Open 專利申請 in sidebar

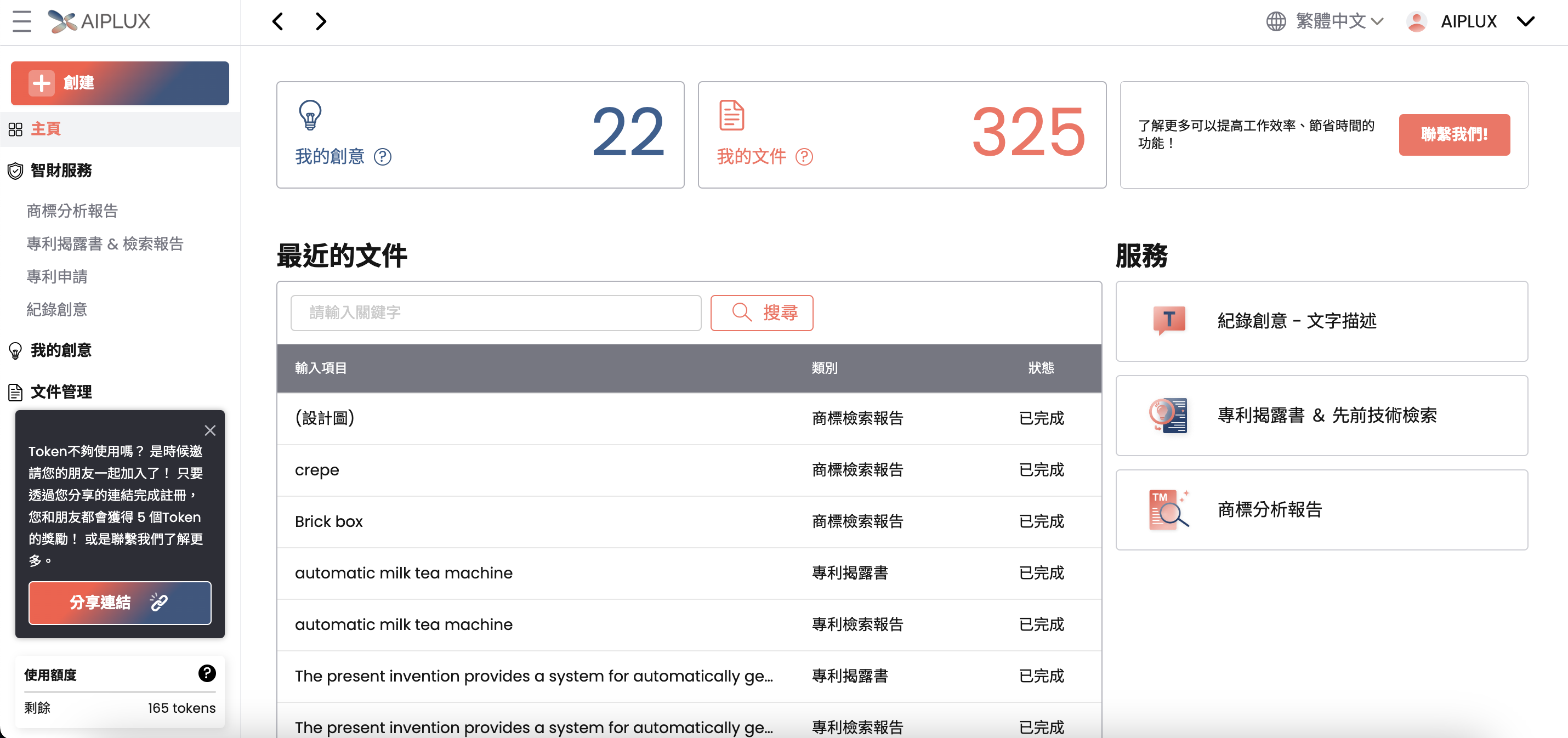click(x=56, y=276)
